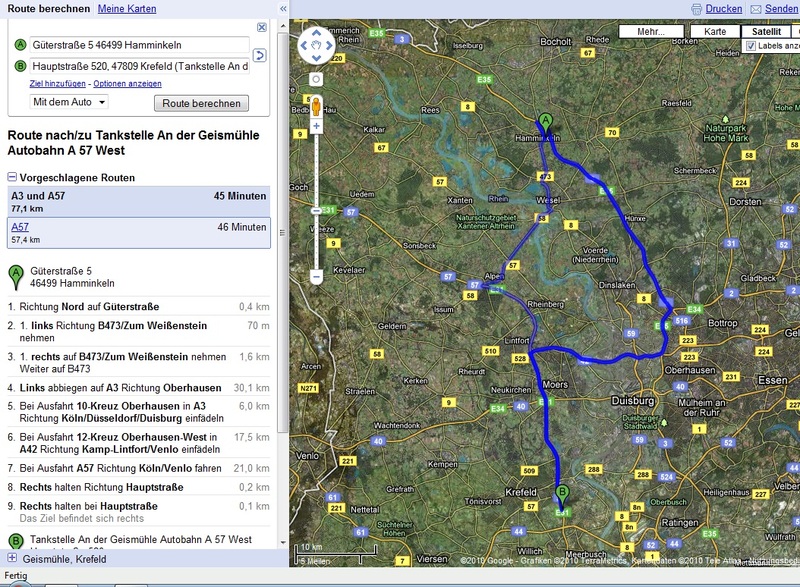Zoom in with the plus button
Viewport: 800px width, 587px height.
[316, 126]
